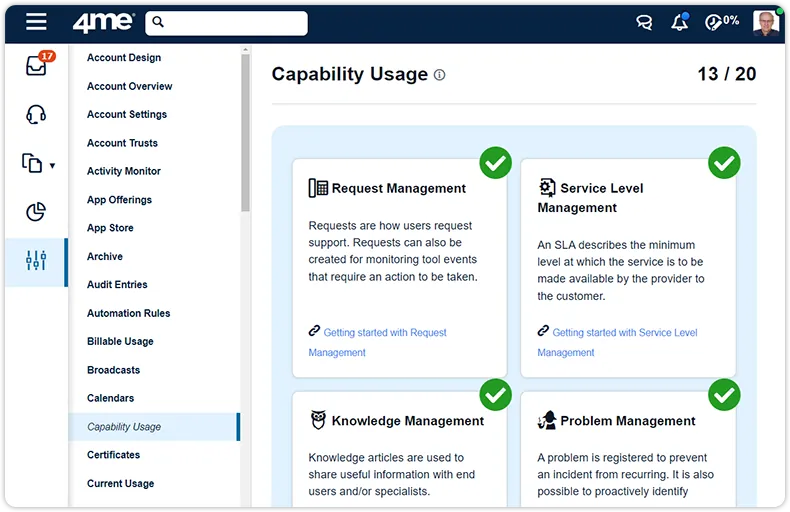The image size is (790, 512).
Task: Open the chat conversations icon
Action: pos(644,22)
